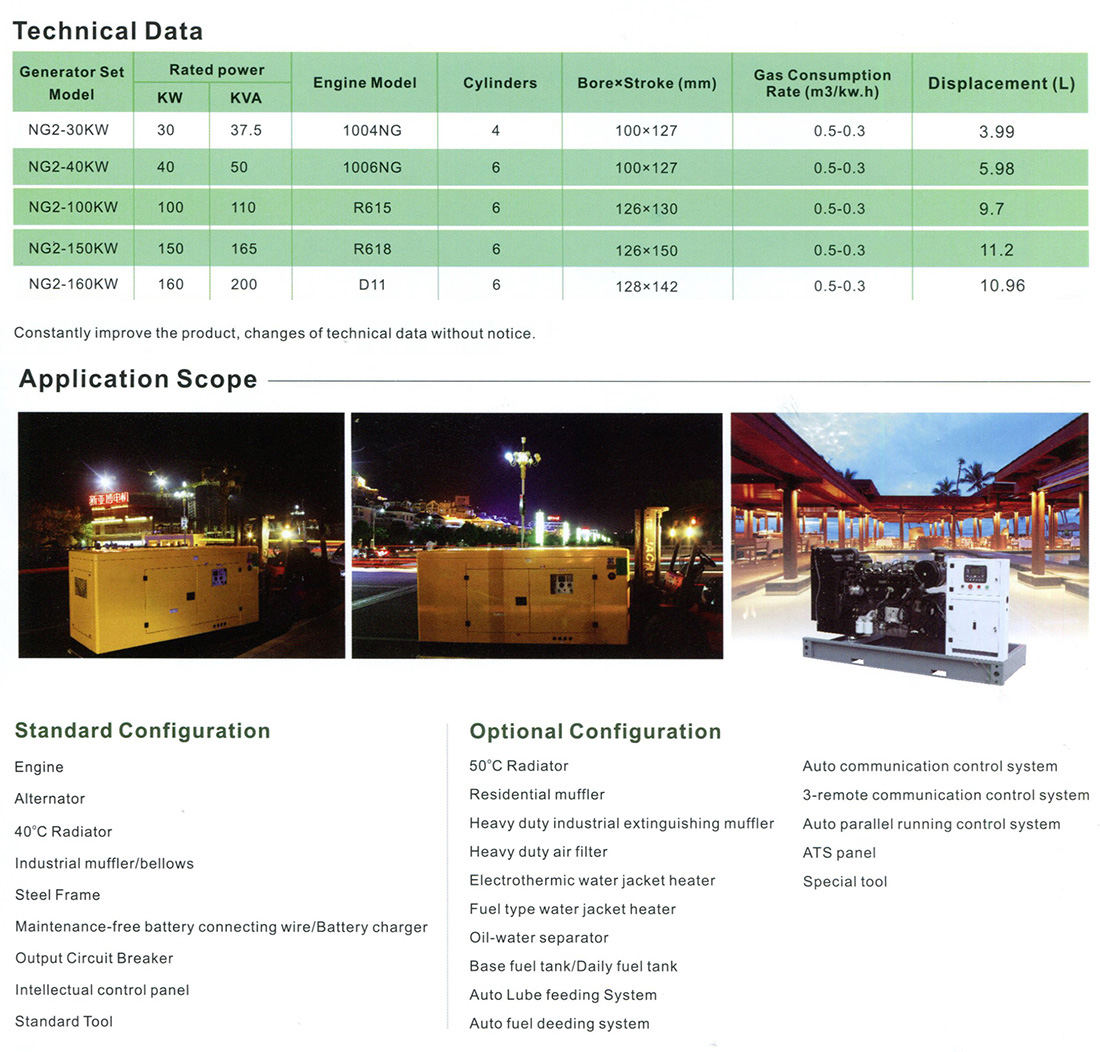Click the 'Special tool' item
Screen dimensions: 1100x1052
pyautogui.click(x=845, y=882)
